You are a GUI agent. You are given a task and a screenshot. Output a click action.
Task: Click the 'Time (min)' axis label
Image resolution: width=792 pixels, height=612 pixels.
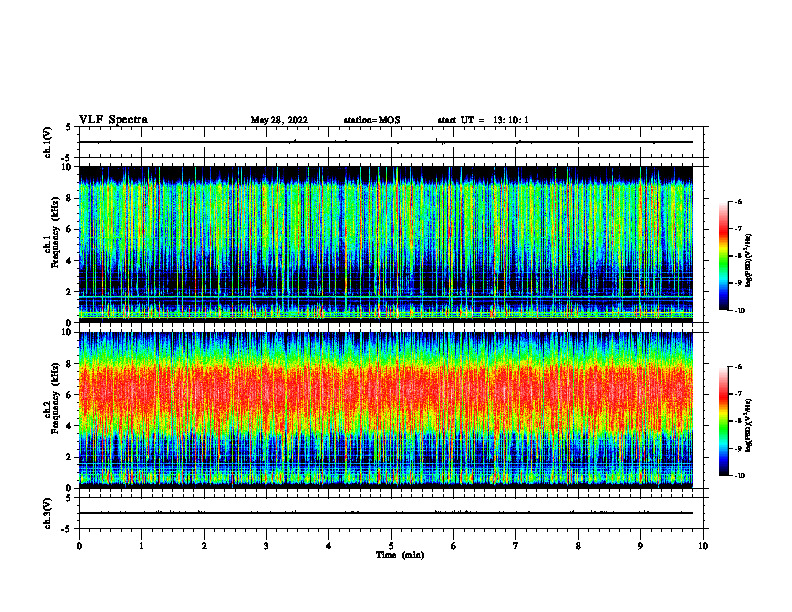click(x=400, y=555)
